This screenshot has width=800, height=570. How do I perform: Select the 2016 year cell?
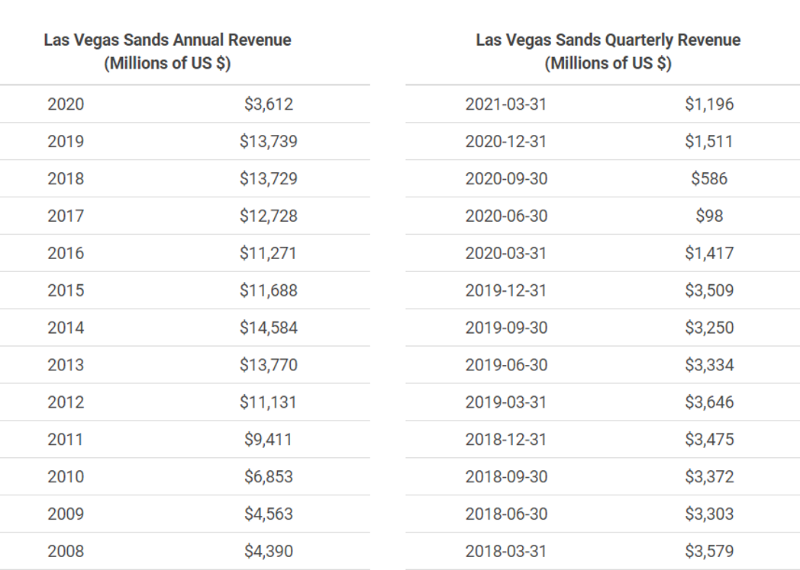tap(65, 253)
